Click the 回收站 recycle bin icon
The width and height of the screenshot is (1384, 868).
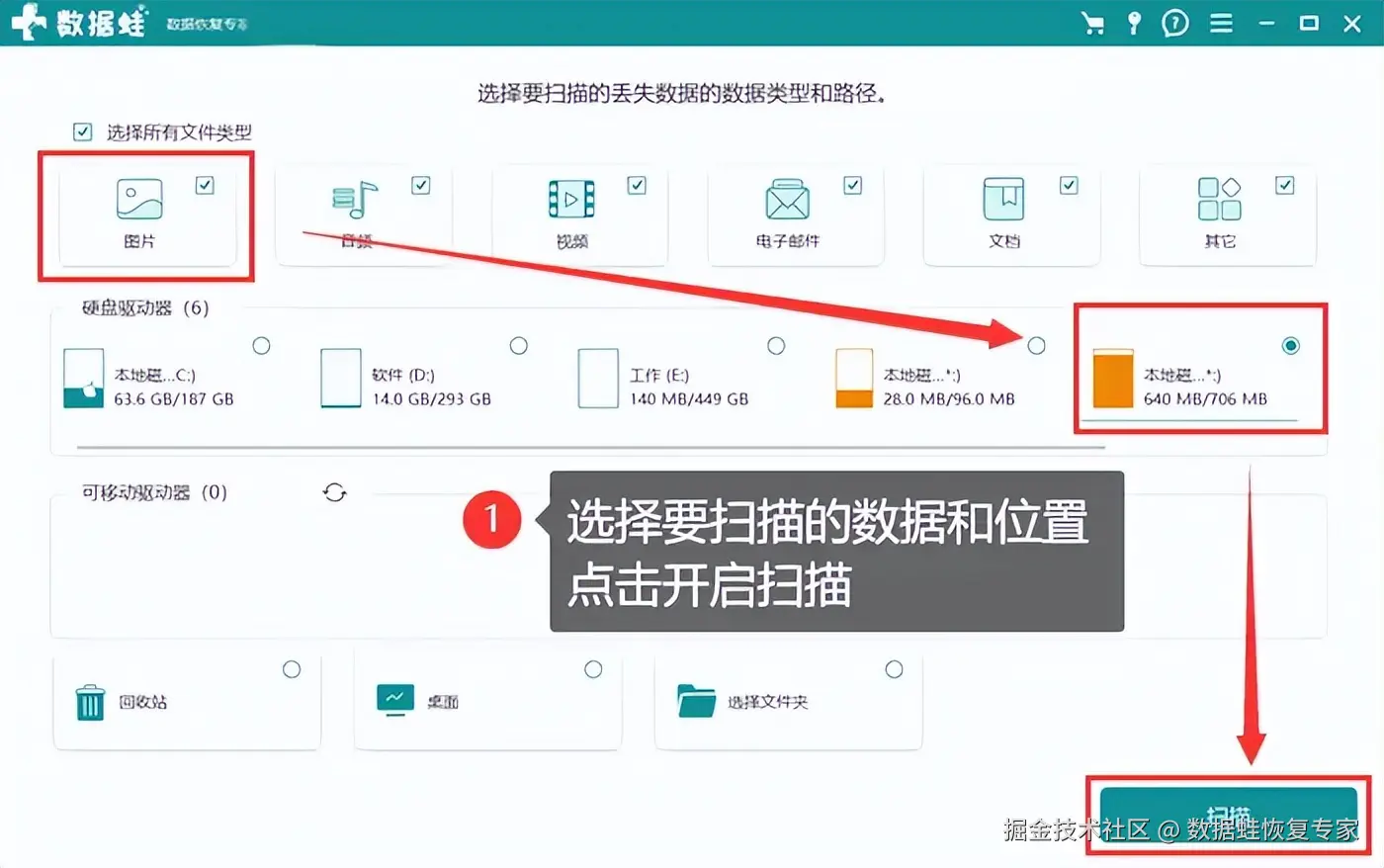pyautogui.click(x=90, y=702)
